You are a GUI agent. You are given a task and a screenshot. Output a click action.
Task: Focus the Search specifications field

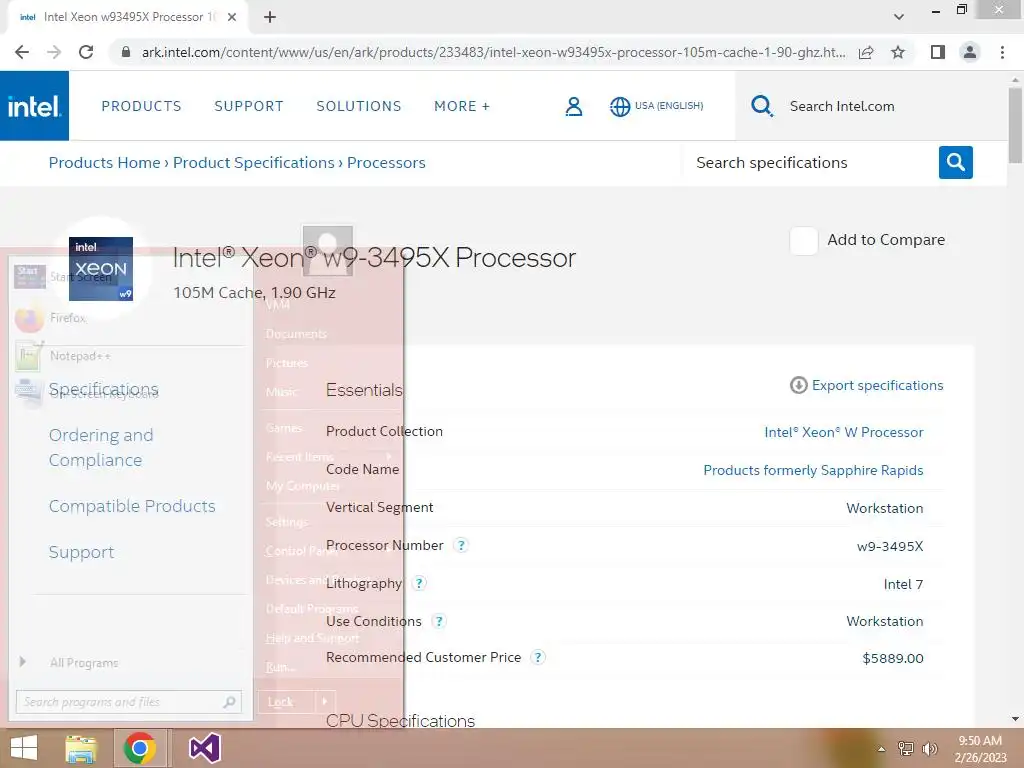[810, 163]
